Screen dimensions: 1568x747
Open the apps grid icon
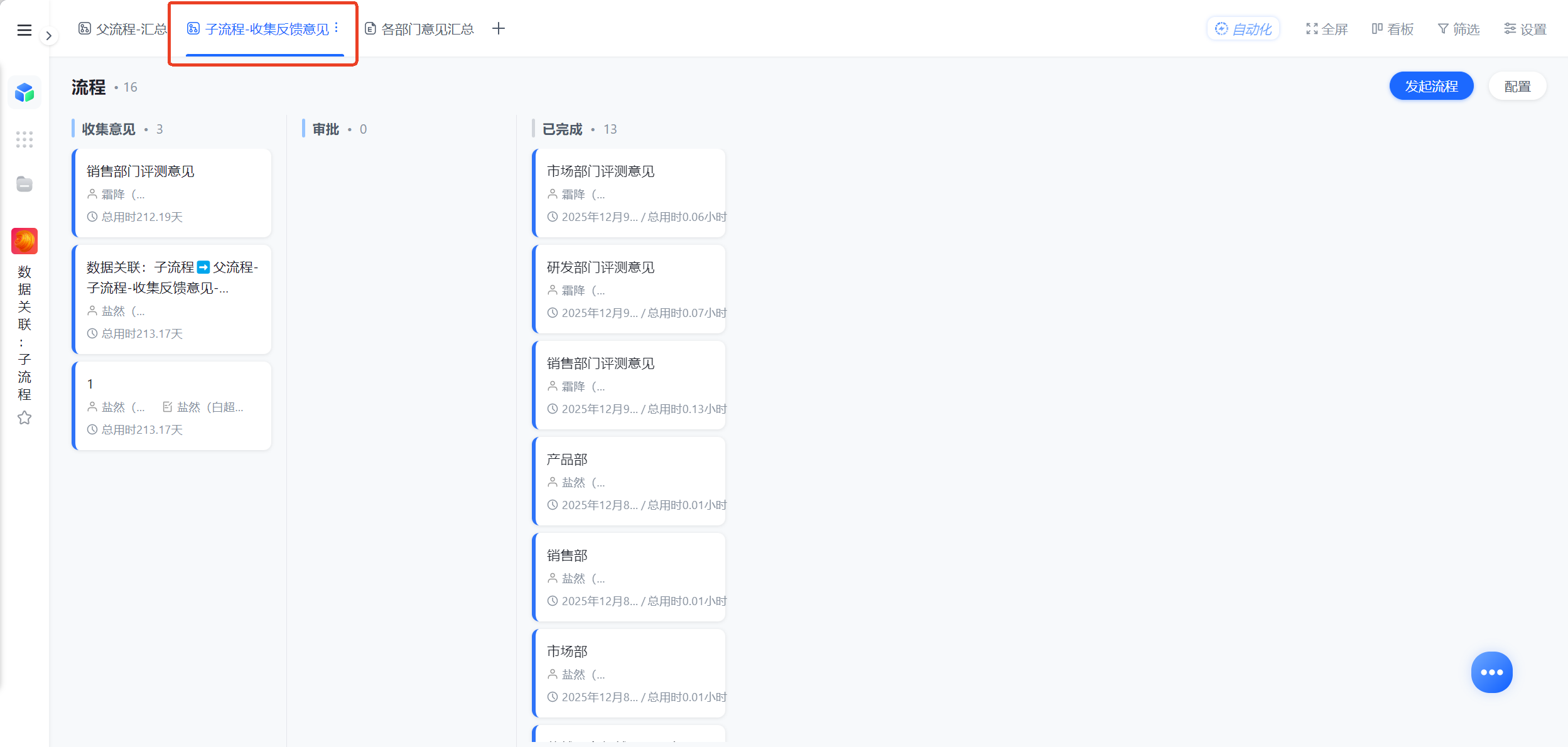point(24,139)
